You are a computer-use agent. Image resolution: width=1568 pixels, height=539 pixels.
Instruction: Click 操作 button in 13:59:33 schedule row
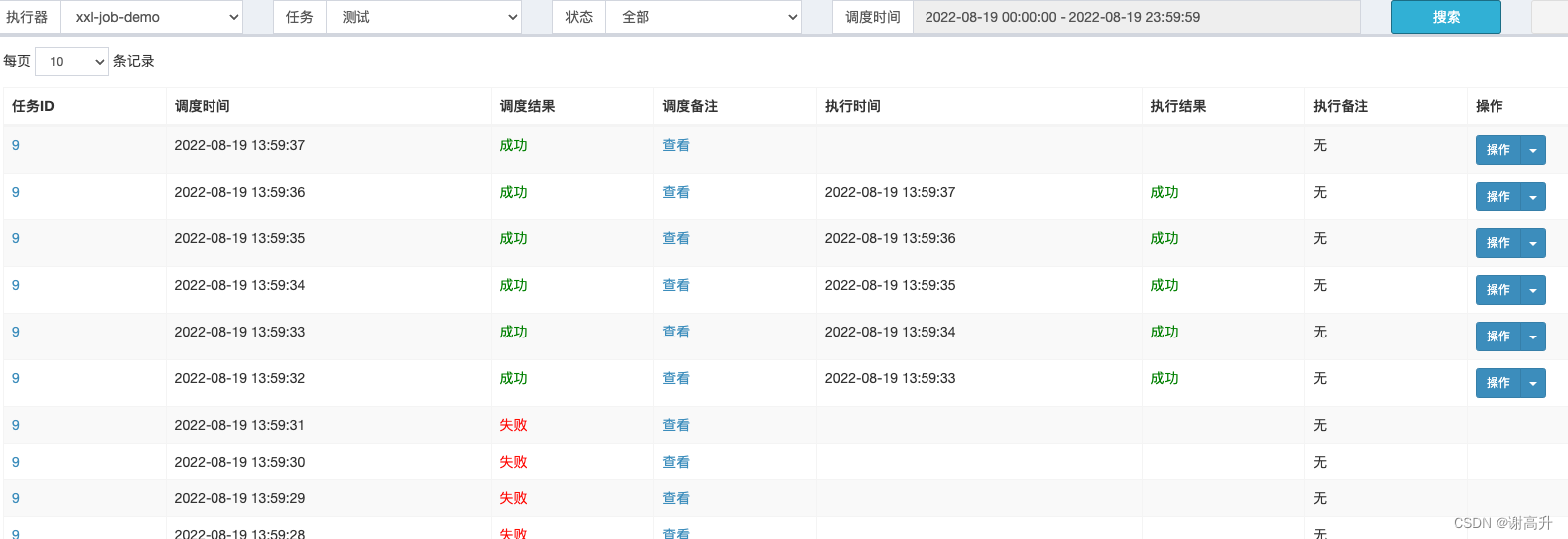click(x=1498, y=337)
